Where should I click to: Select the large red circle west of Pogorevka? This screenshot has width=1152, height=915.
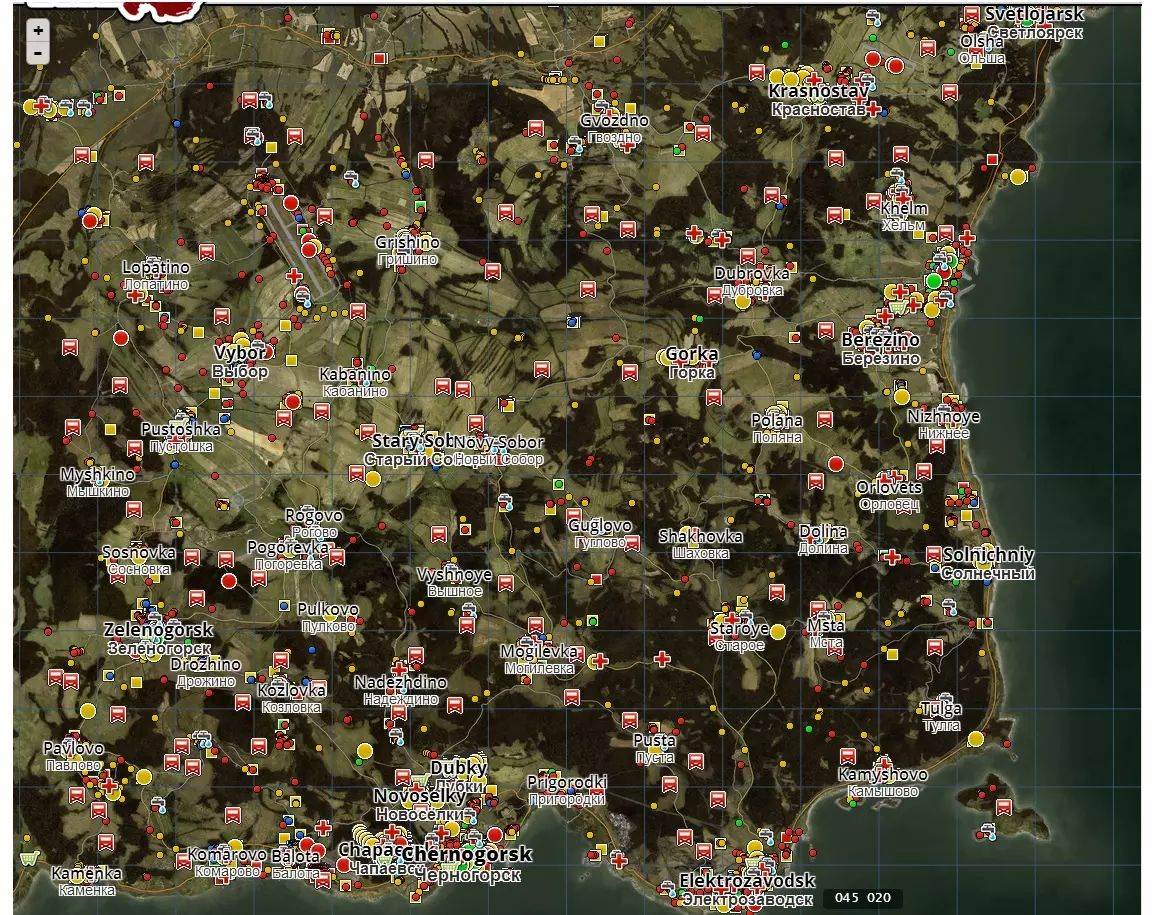click(x=229, y=581)
